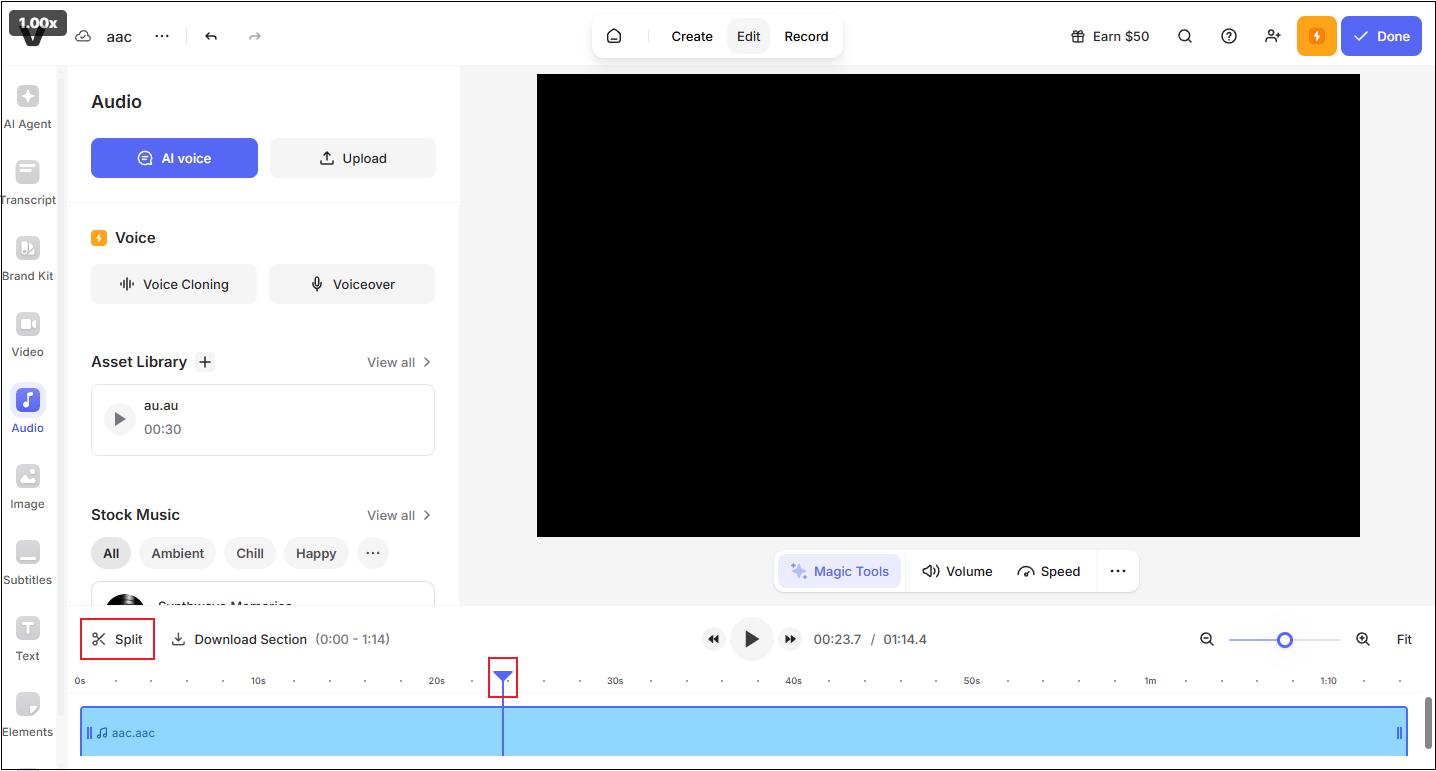This screenshot has height=771, width=1436.
Task: Play the au.au audio asset
Action: pyautogui.click(x=119, y=418)
